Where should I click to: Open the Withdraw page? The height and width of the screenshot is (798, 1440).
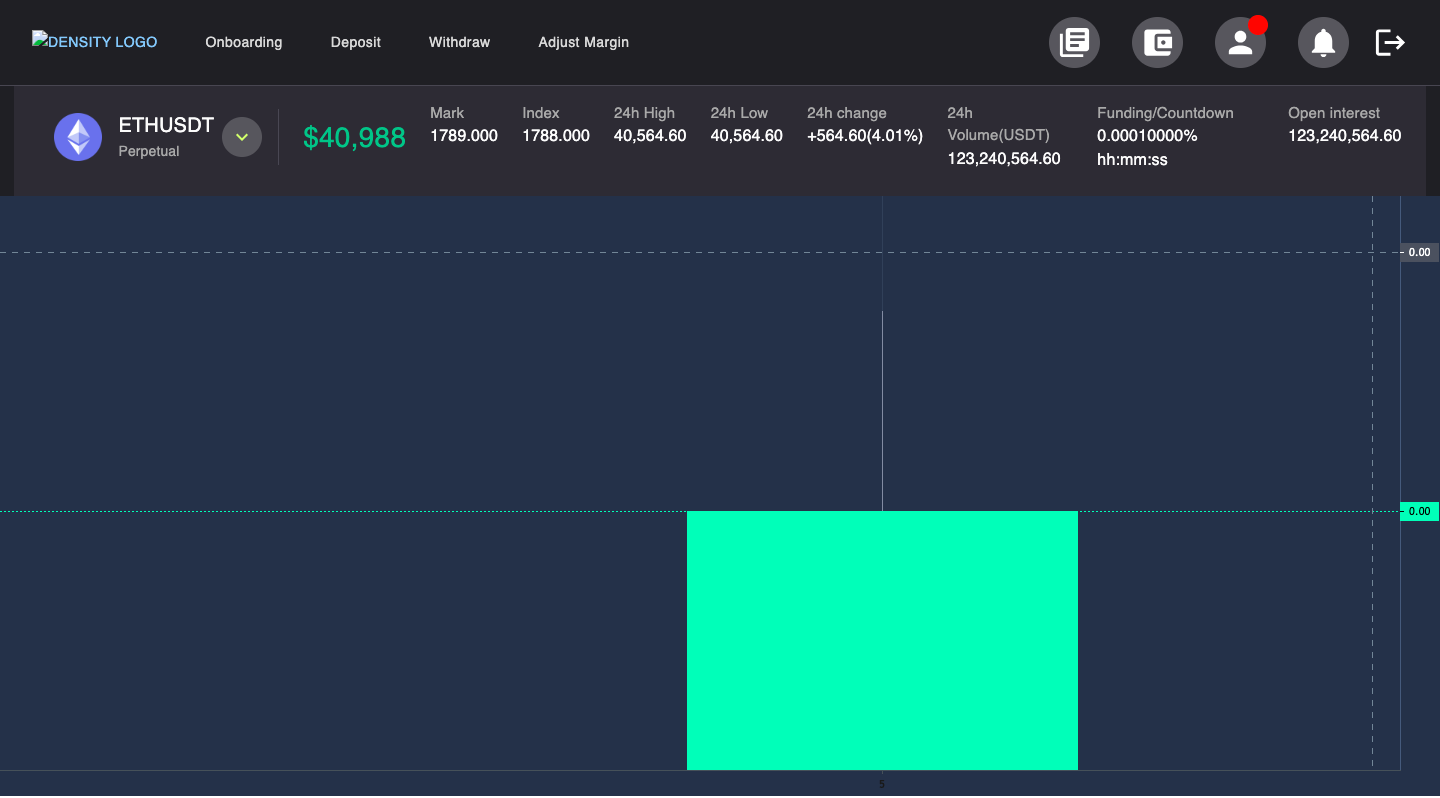pyautogui.click(x=459, y=42)
